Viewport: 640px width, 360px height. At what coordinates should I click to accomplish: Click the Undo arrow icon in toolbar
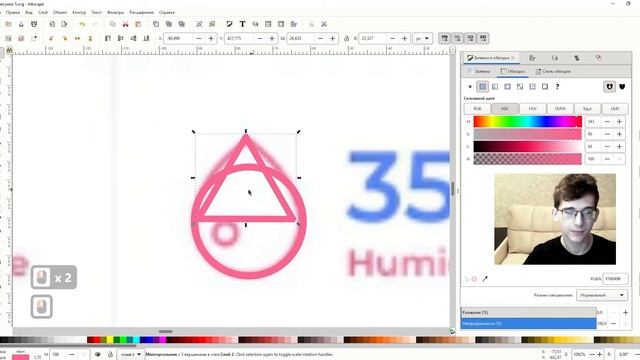[82, 24]
